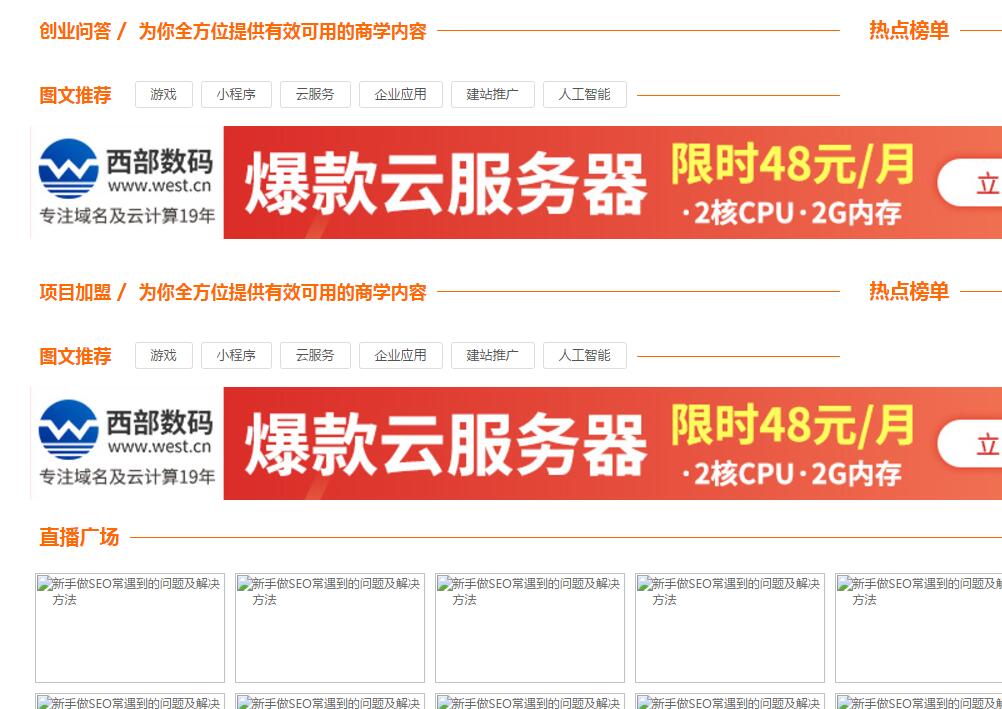Select 游戏 tag under 创业问答 section

coord(164,95)
